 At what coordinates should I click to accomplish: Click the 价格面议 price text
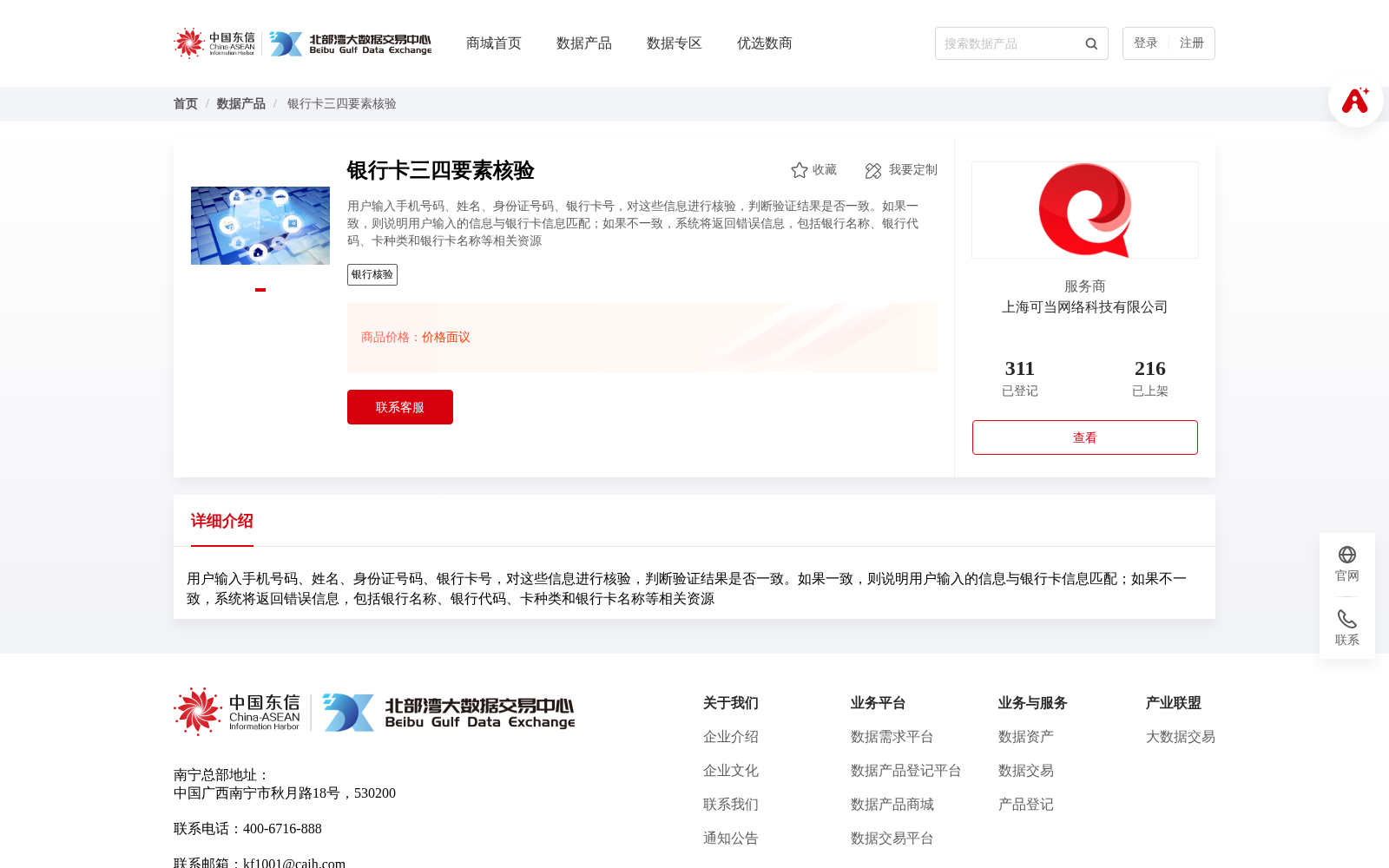(446, 338)
